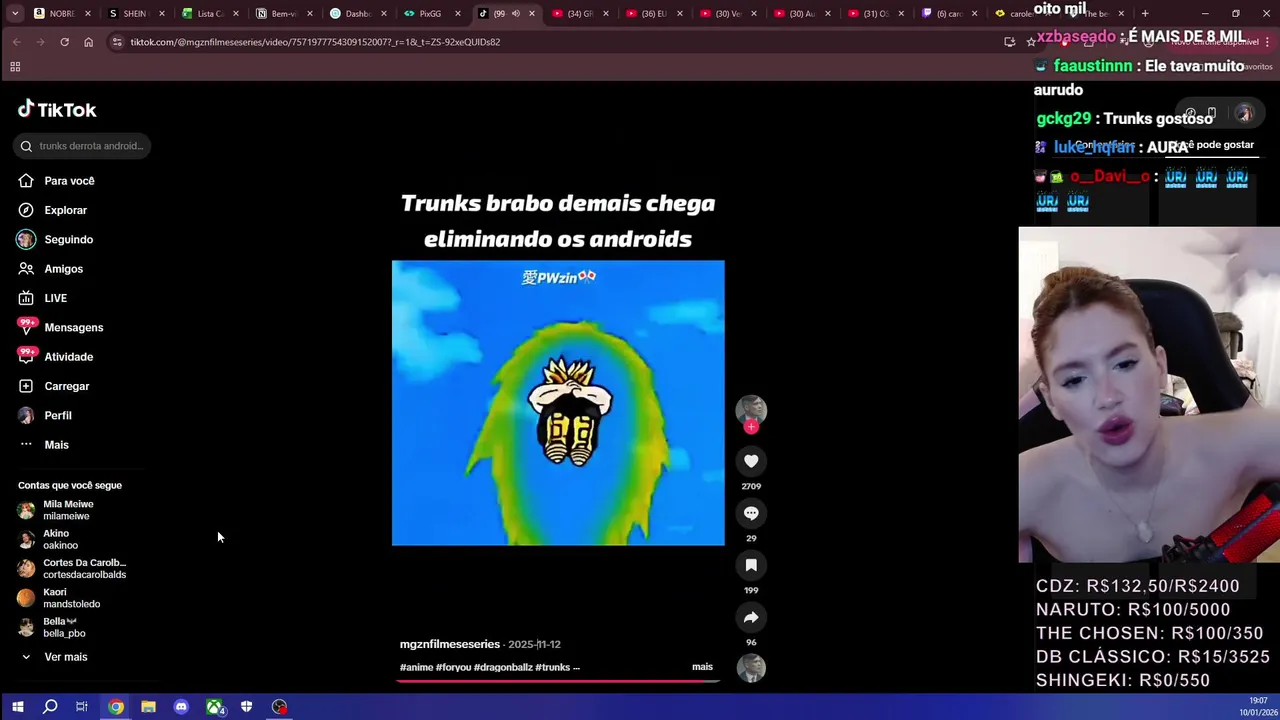The height and width of the screenshot is (720, 1280).
Task: Click the #dragonballz hashtag
Action: tap(503, 667)
